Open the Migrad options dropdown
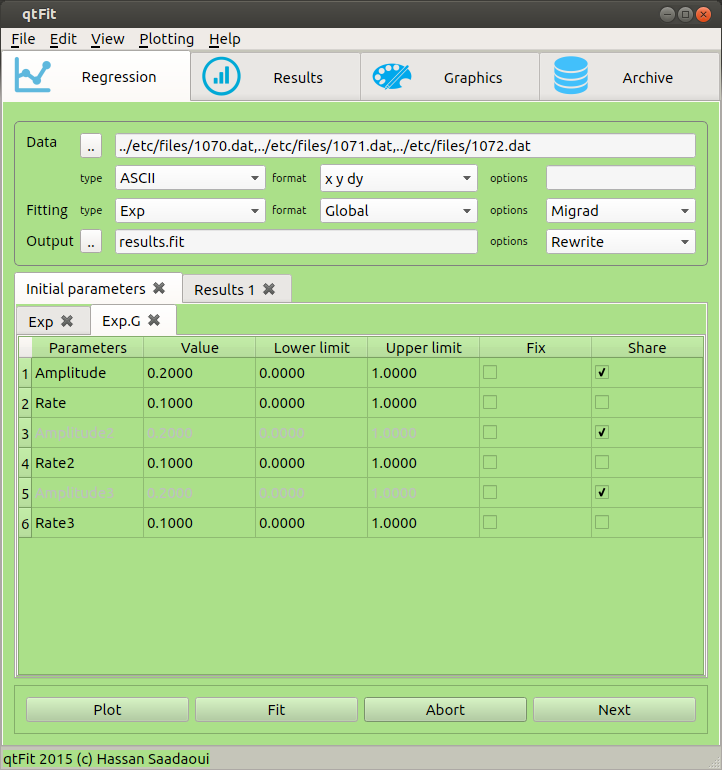Image resolution: width=722 pixels, height=770 pixels. (620, 211)
